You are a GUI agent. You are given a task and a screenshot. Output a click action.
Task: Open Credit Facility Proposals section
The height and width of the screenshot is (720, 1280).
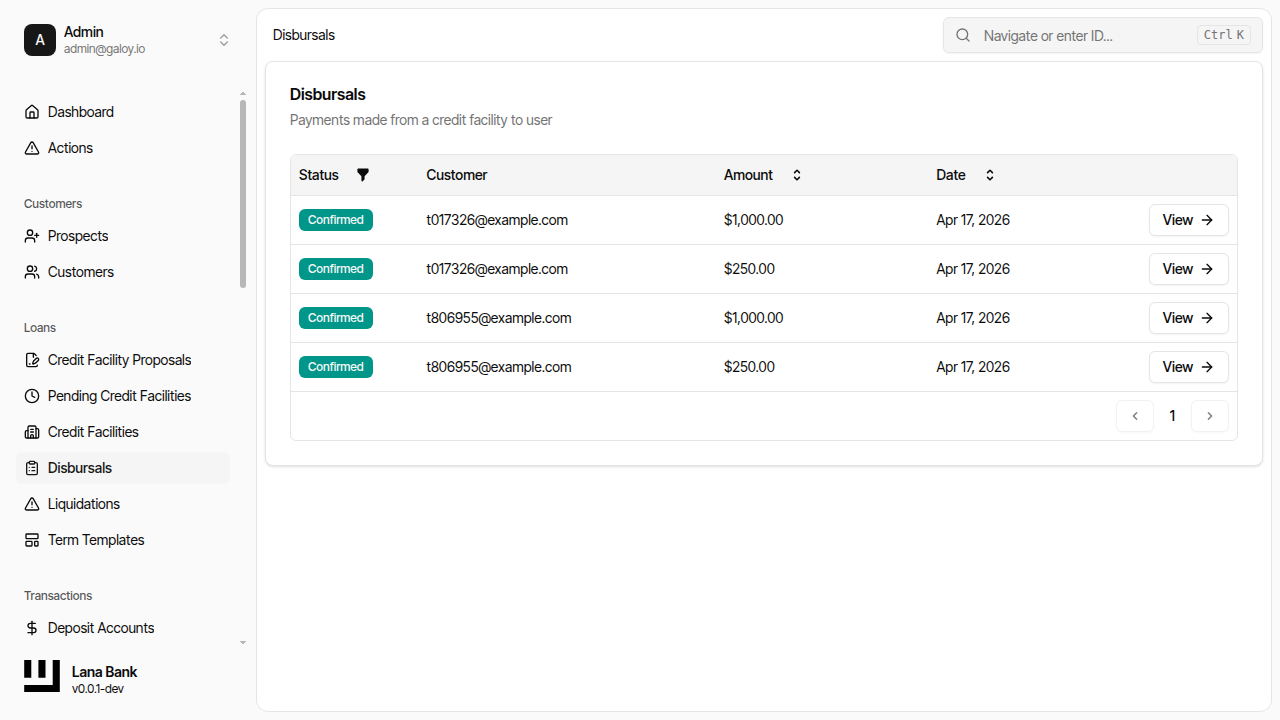pyautogui.click(x=119, y=360)
